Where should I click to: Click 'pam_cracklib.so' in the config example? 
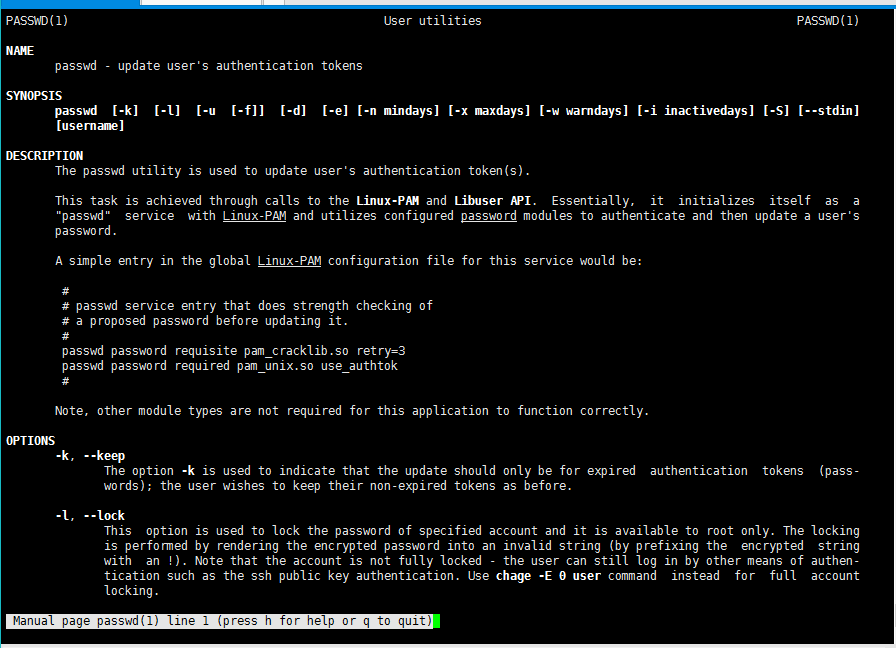pyautogui.click(x=296, y=351)
